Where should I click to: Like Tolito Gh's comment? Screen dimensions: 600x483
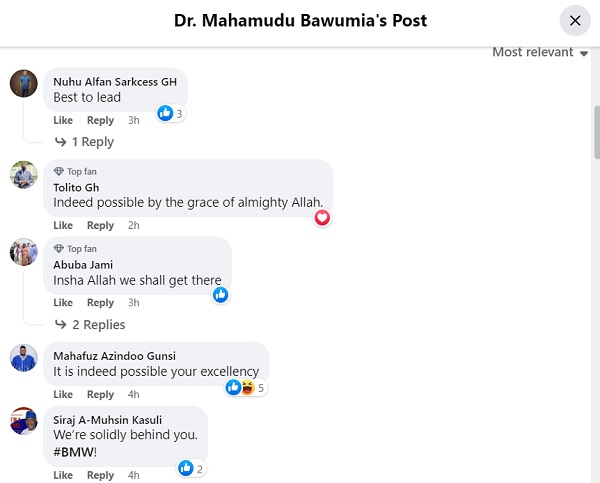(63, 225)
